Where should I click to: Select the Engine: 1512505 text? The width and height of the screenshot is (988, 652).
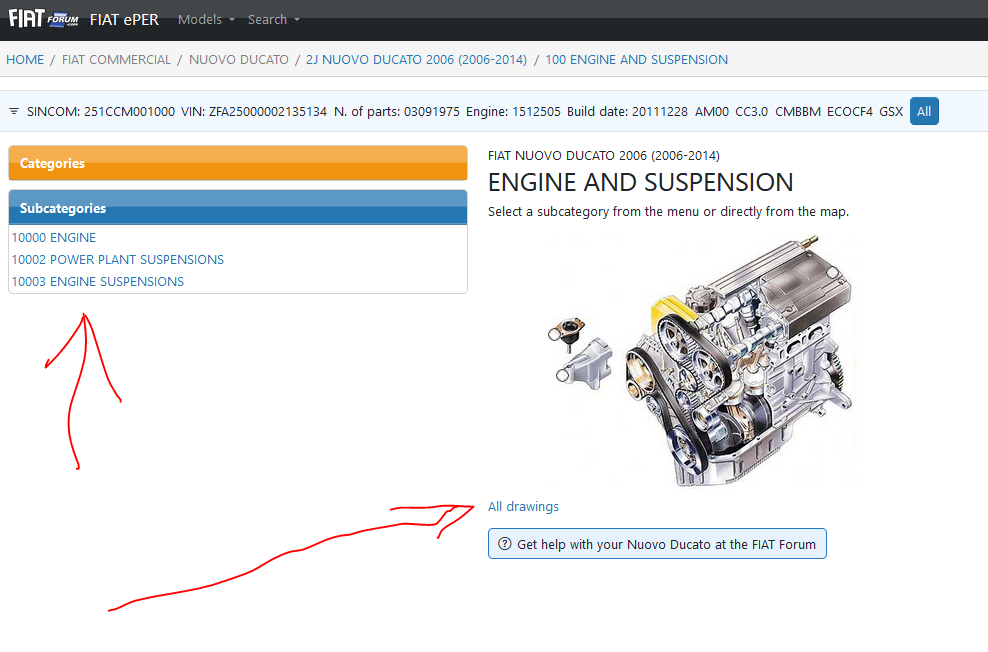(x=513, y=112)
